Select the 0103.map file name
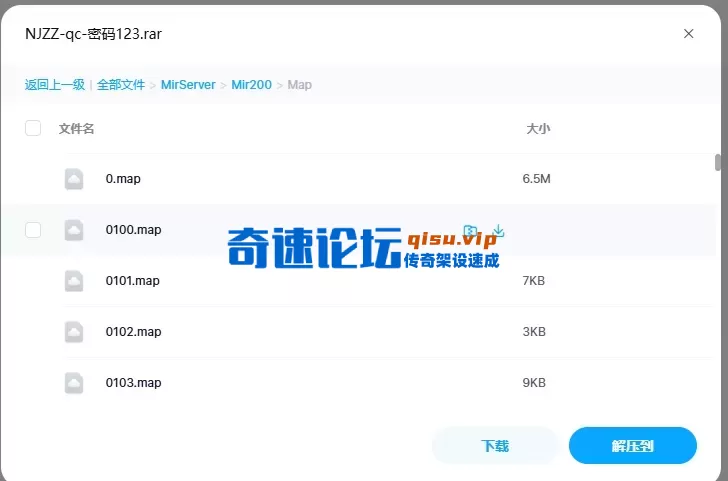Image resolution: width=728 pixels, height=481 pixels. 133,383
